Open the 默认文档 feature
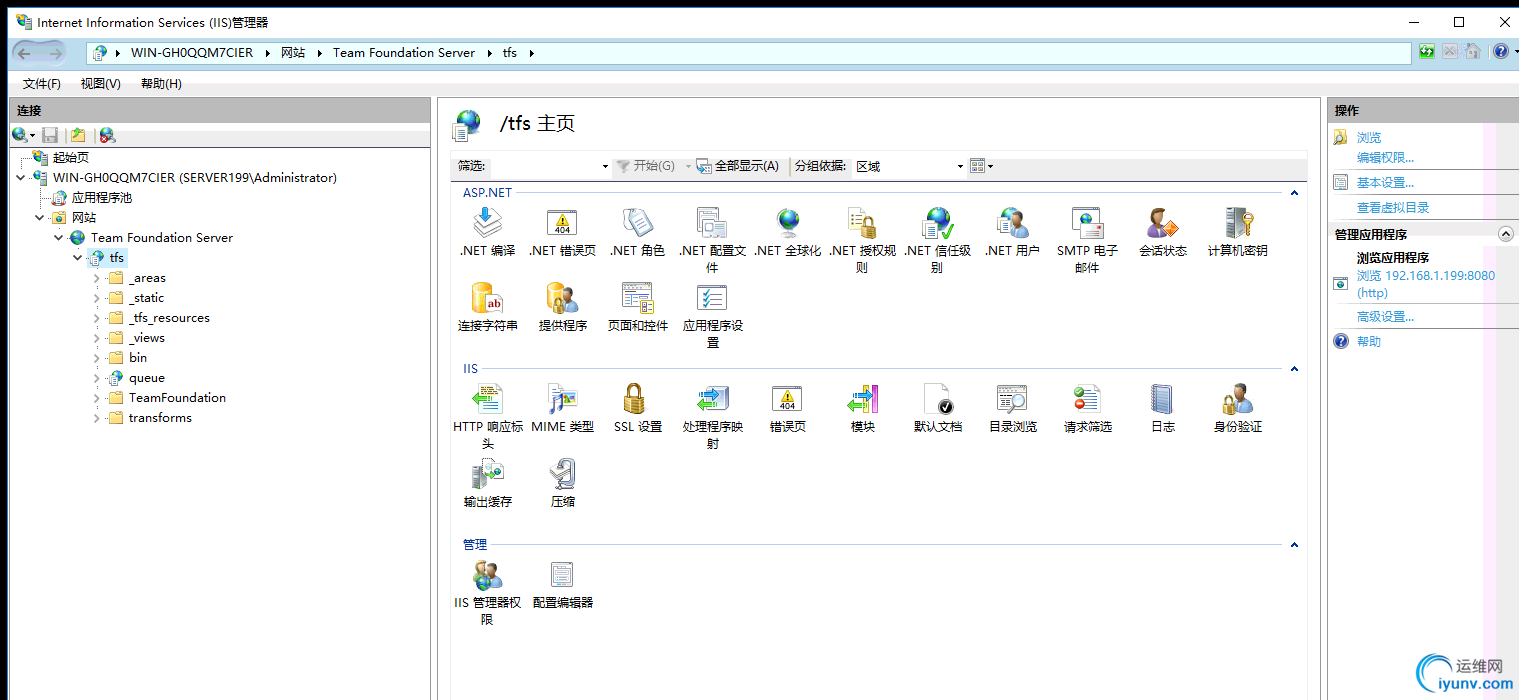Screen dimensions: 1519x700 [x=937, y=408]
